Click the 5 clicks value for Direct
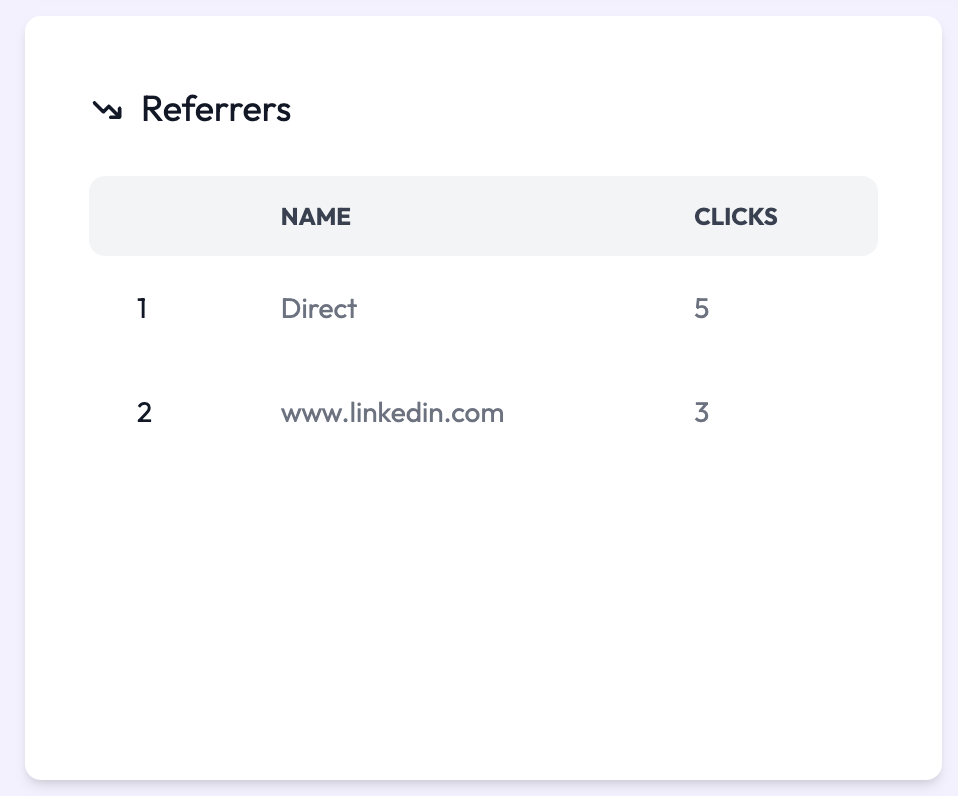Screen dimensions: 958x796 click(701, 309)
